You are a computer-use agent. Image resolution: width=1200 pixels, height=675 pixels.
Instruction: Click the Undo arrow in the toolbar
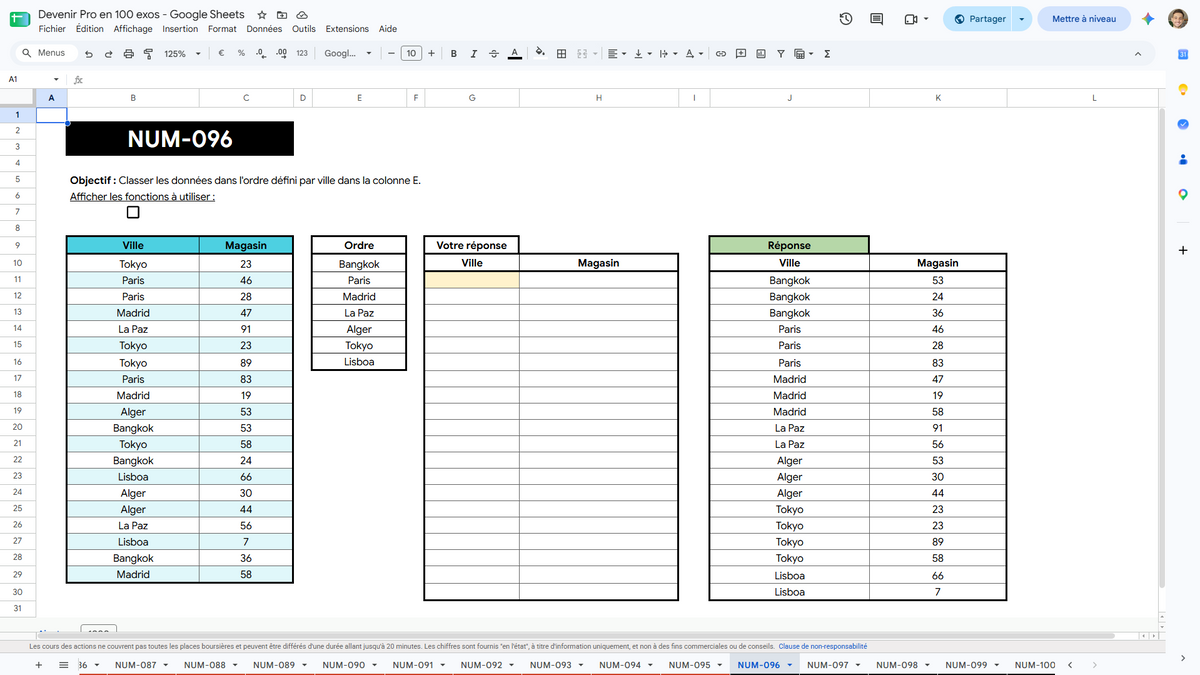(89, 54)
